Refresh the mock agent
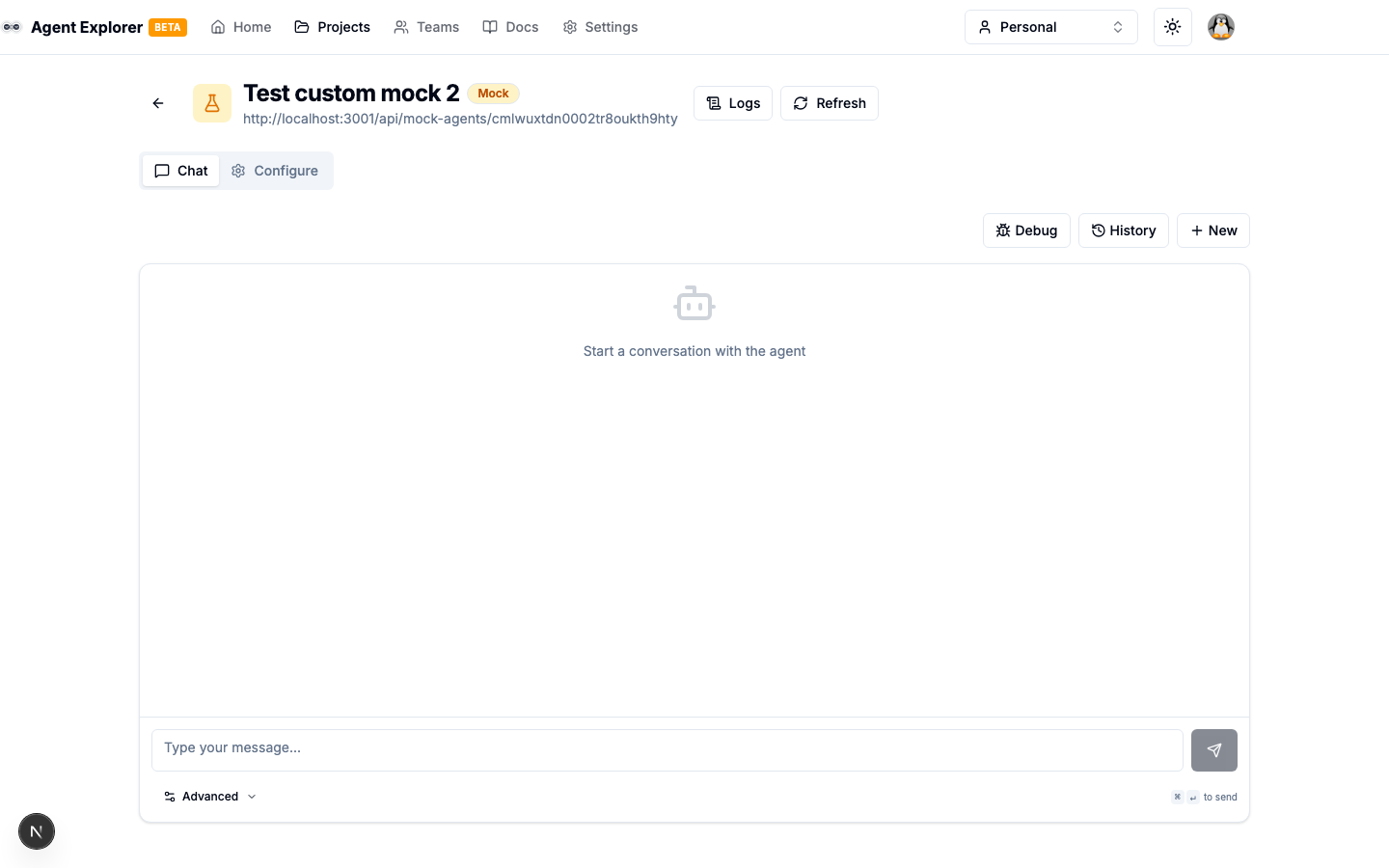 pyautogui.click(x=830, y=103)
